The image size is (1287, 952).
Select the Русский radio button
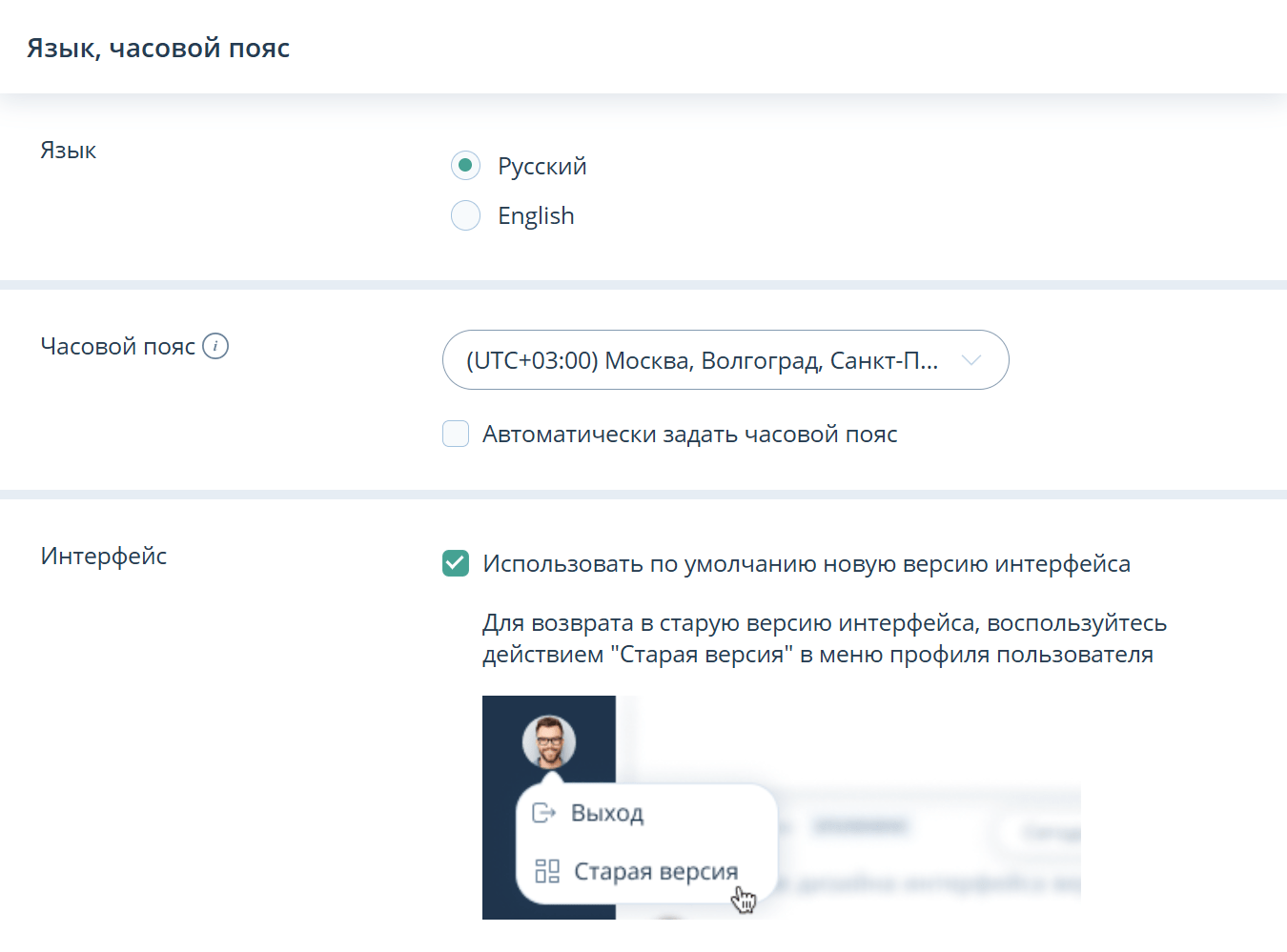tap(465, 166)
